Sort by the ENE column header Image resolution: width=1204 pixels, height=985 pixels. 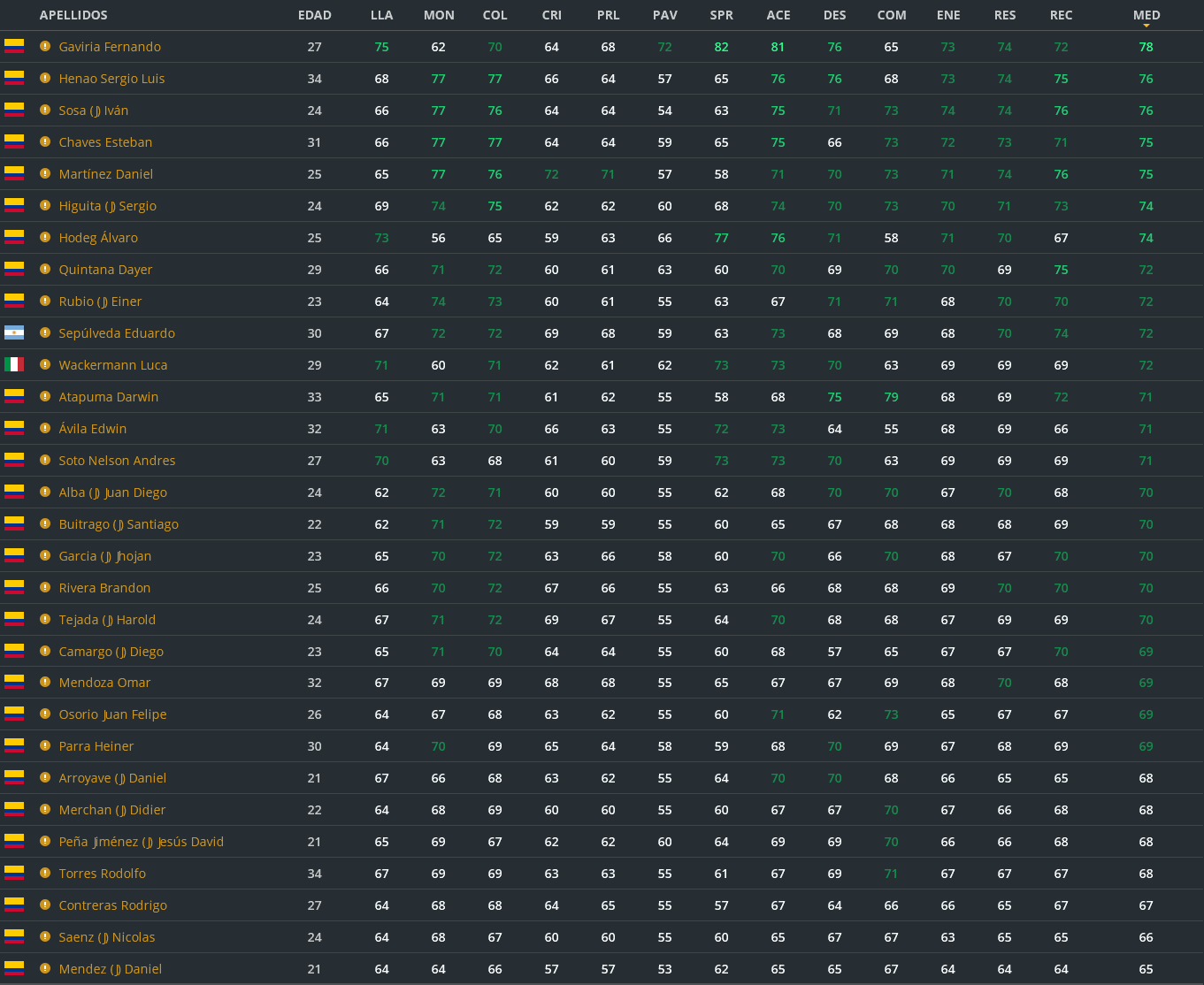click(x=948, y=15)
